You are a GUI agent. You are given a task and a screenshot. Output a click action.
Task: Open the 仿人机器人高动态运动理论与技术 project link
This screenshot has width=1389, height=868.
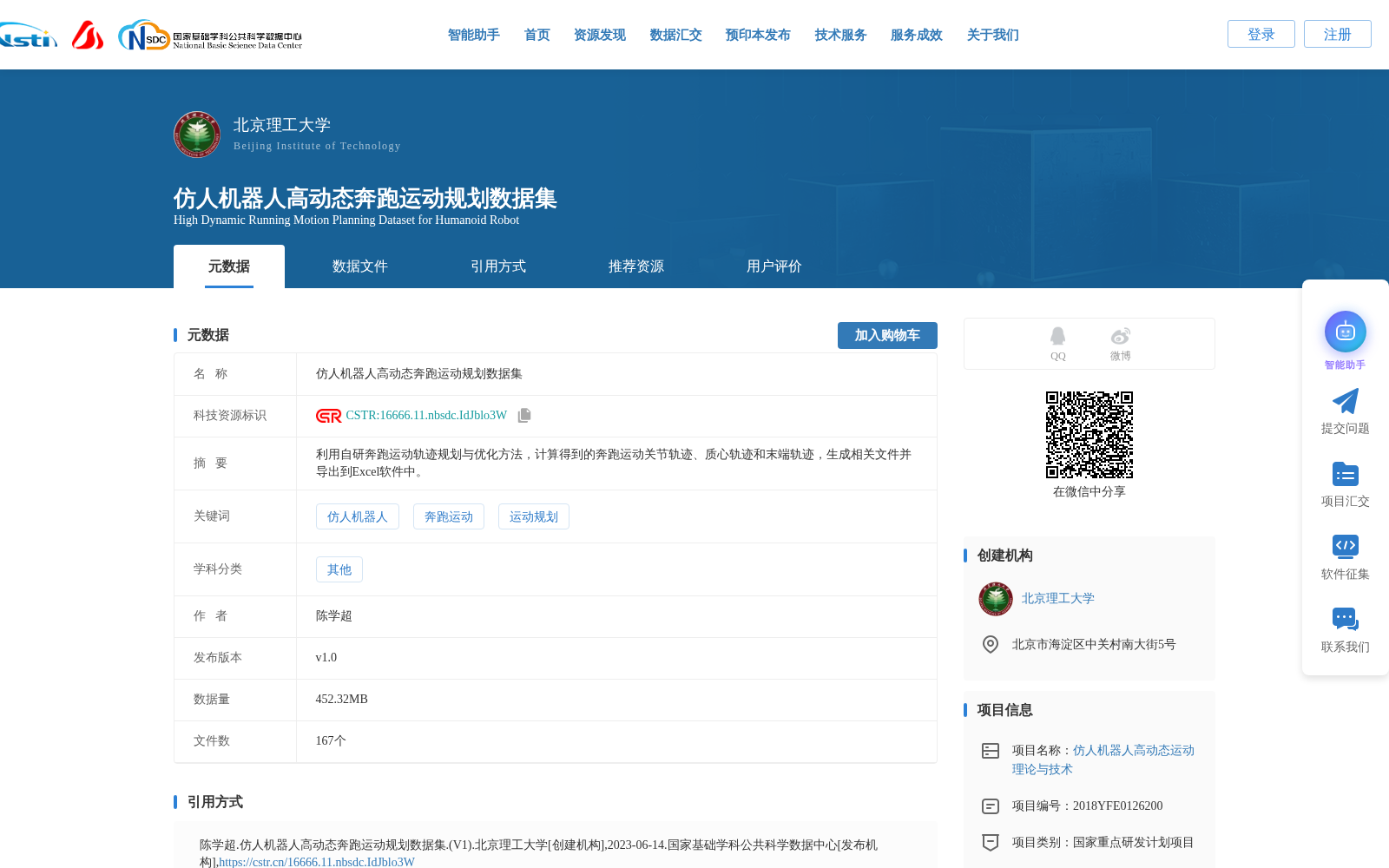1103,759
